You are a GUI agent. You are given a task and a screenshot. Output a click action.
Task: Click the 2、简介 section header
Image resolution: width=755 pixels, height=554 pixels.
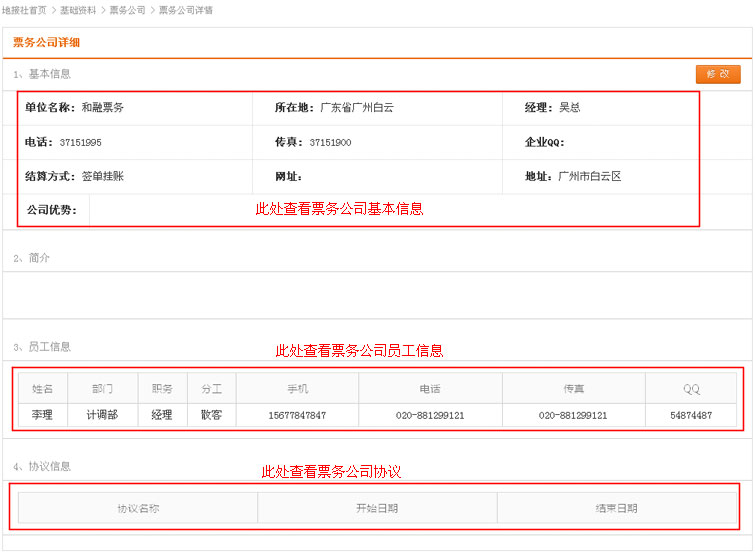32,258
